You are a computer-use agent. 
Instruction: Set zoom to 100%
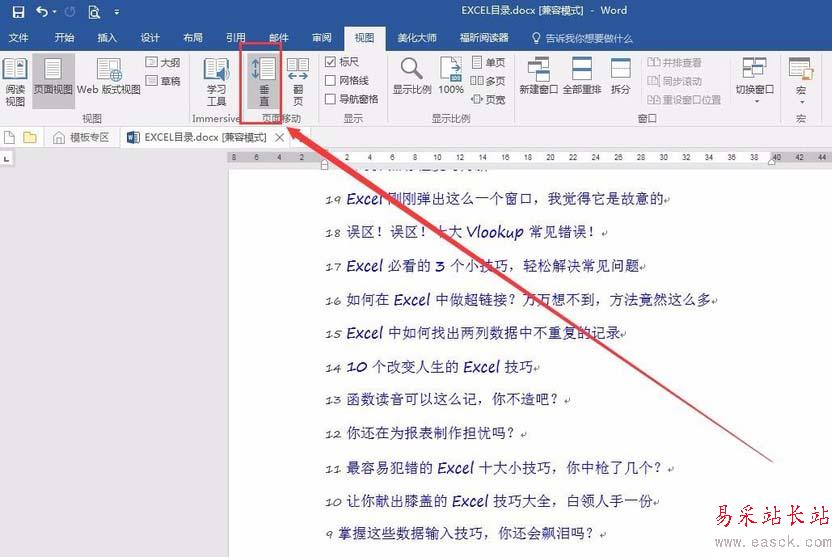pyautogui.click(x=451, y=76)
